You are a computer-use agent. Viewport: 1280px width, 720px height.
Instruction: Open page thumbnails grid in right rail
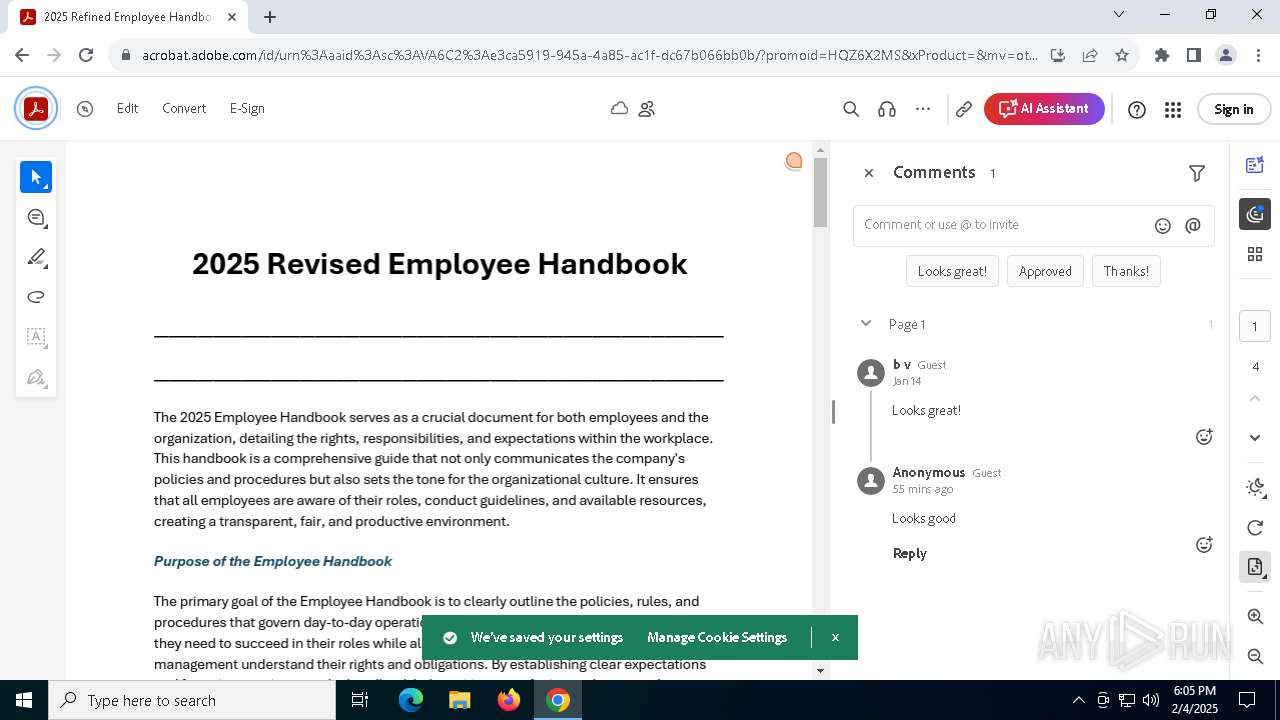coord(1255,255)
